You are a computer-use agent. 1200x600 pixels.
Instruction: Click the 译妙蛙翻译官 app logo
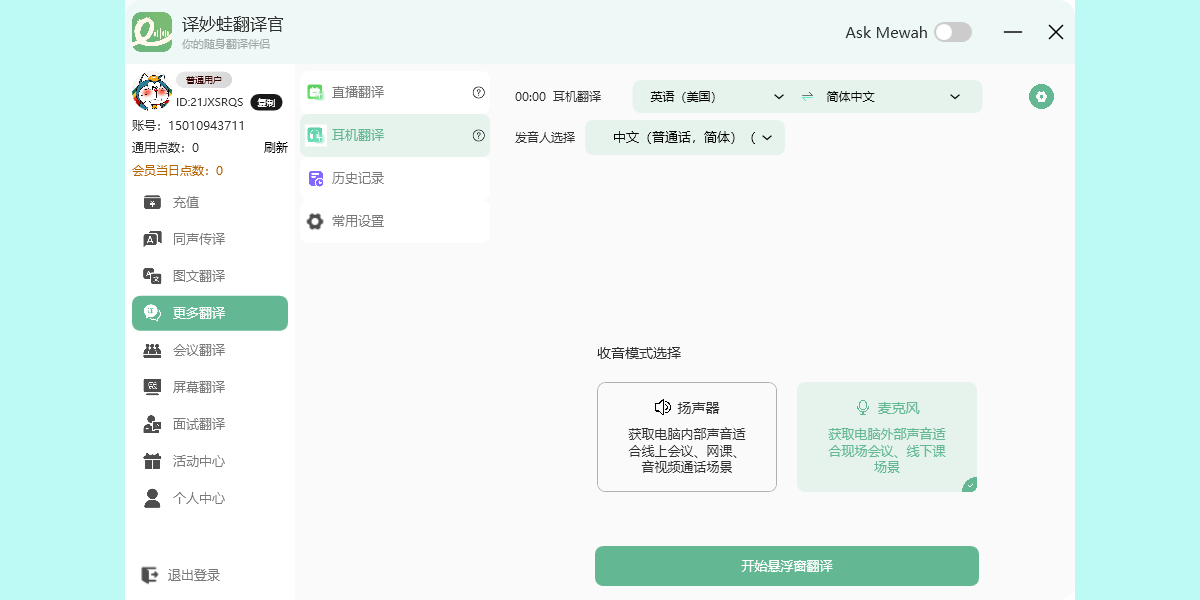point(152,32)
